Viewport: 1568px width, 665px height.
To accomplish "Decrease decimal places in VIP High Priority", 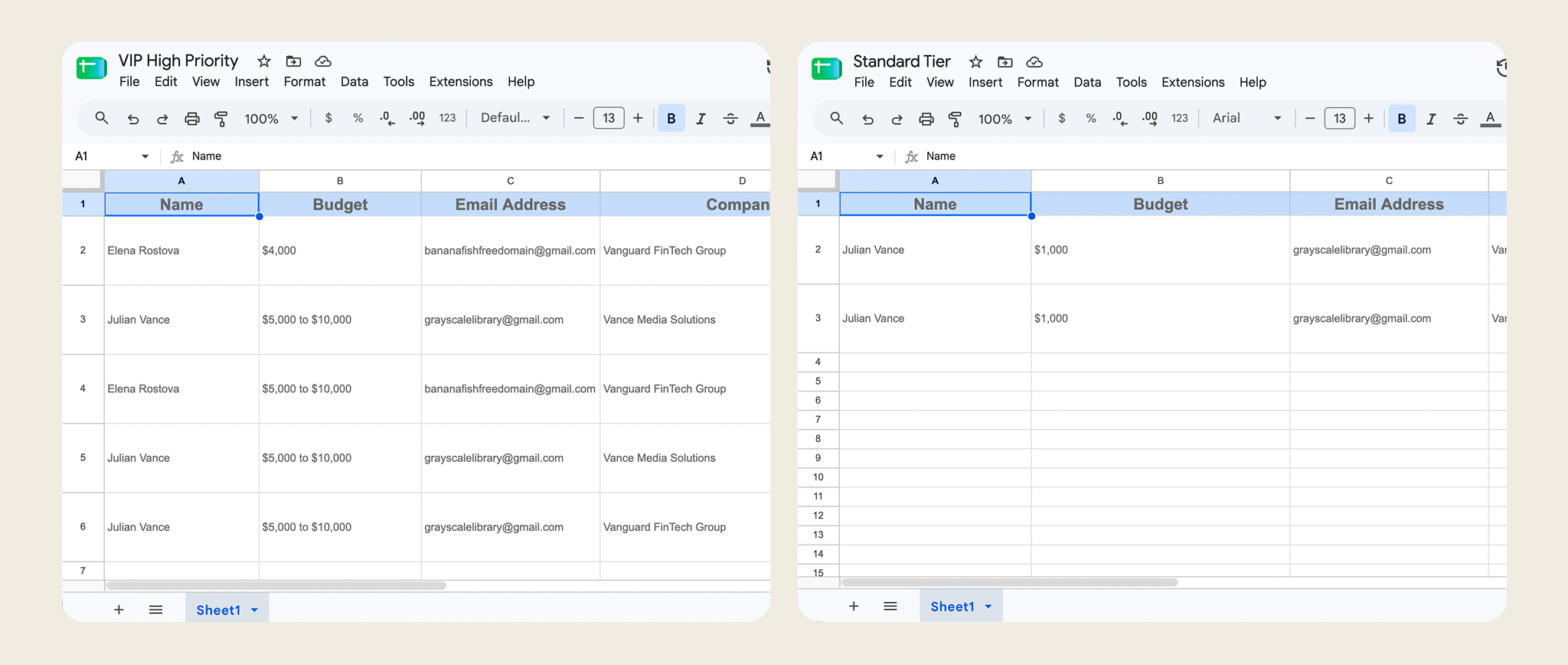I will [387, 118].
